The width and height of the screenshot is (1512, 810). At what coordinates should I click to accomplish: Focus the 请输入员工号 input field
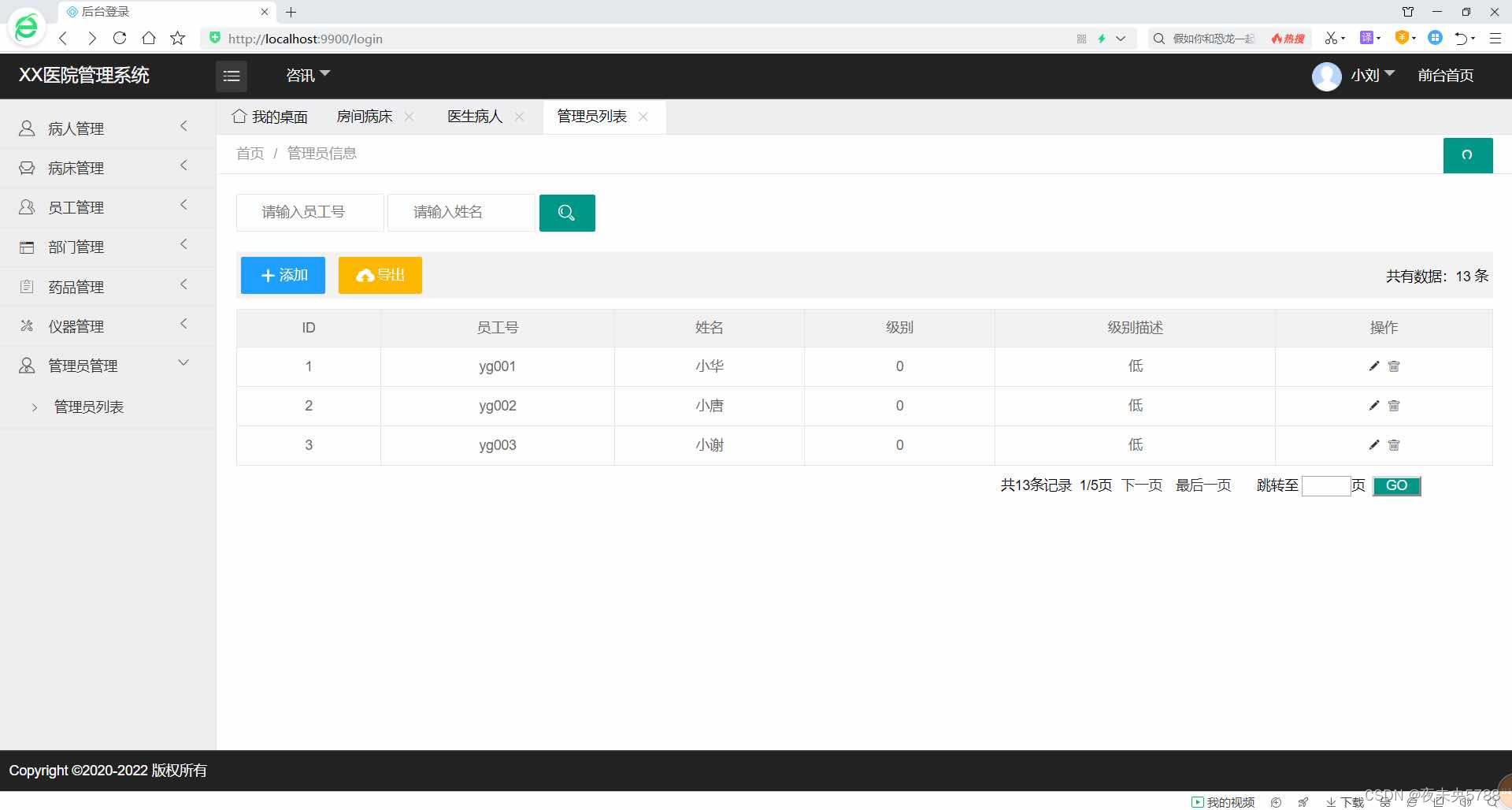(310, 212)
